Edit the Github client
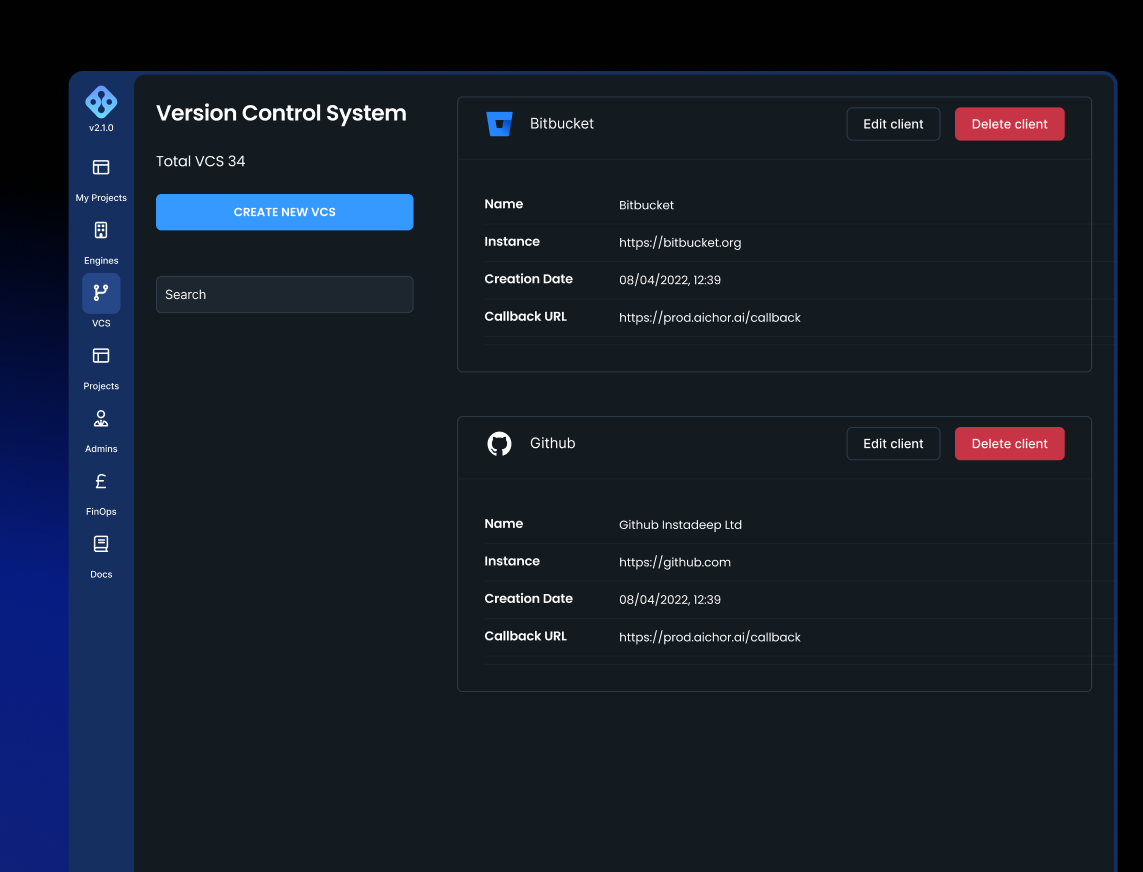The height and width of the screenshot is (872, 1143). (893, 443)
